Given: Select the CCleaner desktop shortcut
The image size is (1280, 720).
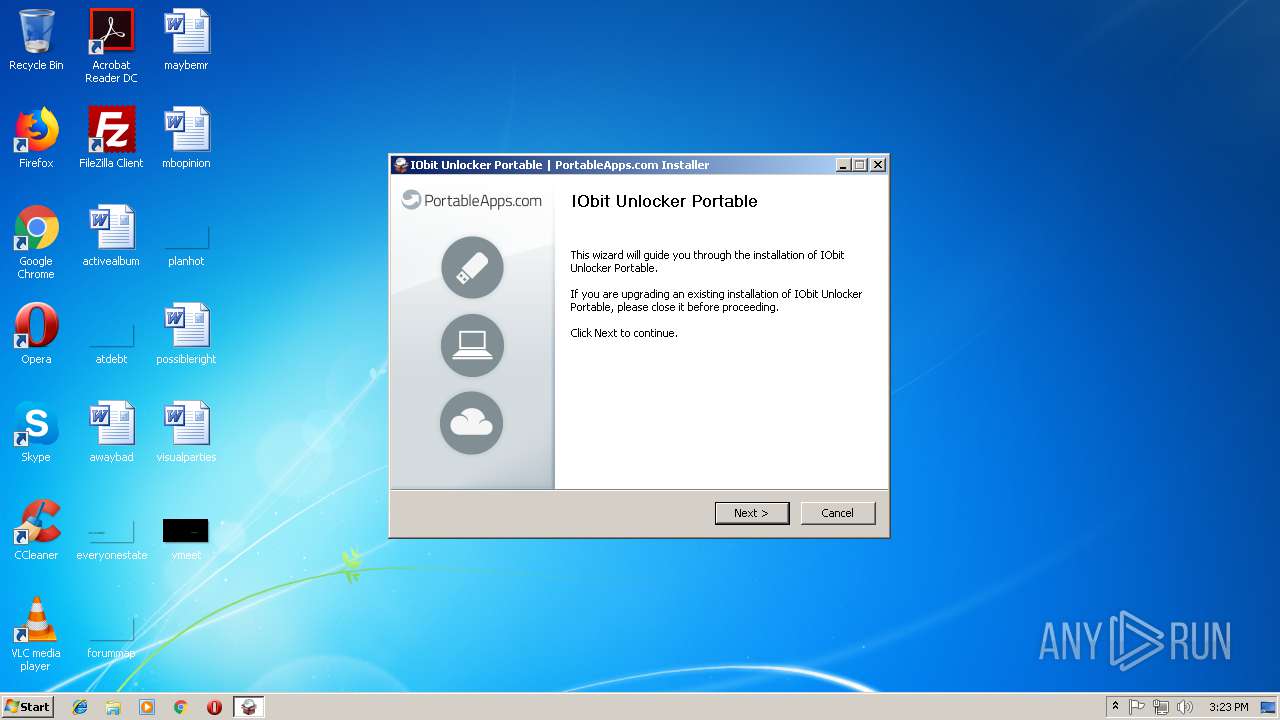Looking at the screenshot, I should point(36,530).
